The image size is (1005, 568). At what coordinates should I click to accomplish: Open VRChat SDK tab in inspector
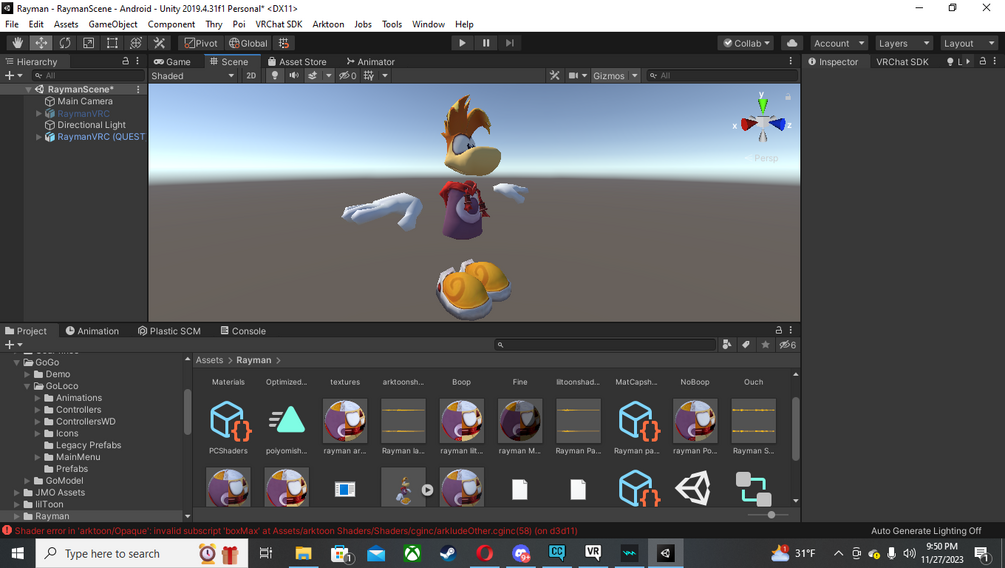coord(902,62)
